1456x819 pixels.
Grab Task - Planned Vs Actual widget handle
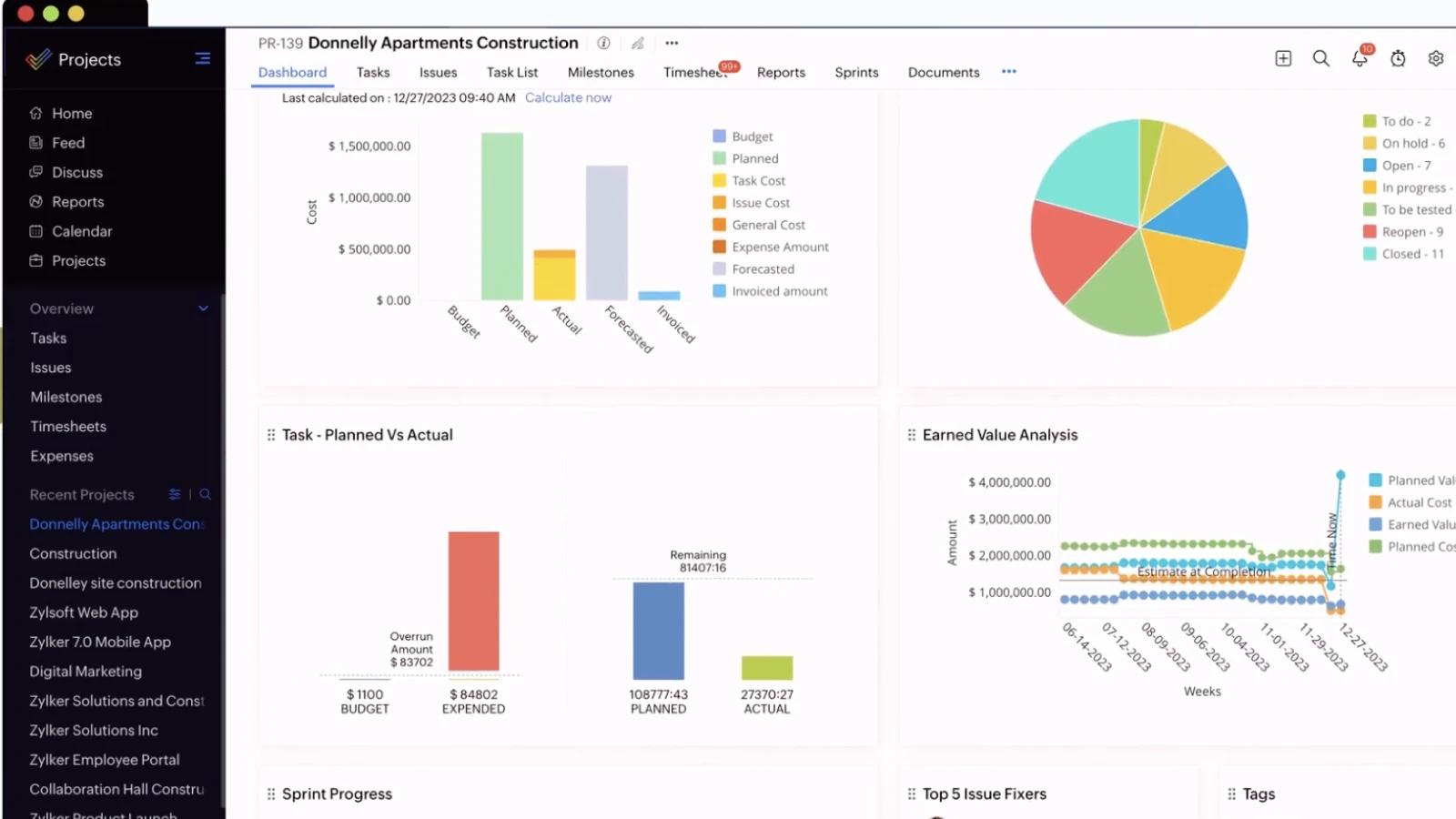point(271,435)
